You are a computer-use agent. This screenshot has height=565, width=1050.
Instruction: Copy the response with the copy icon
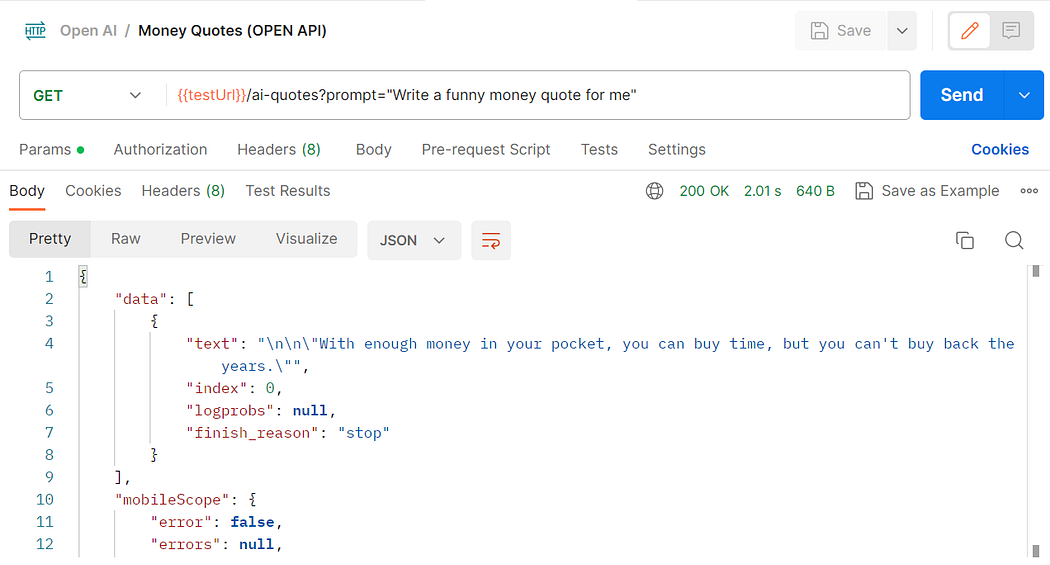[x=964, y=240]
